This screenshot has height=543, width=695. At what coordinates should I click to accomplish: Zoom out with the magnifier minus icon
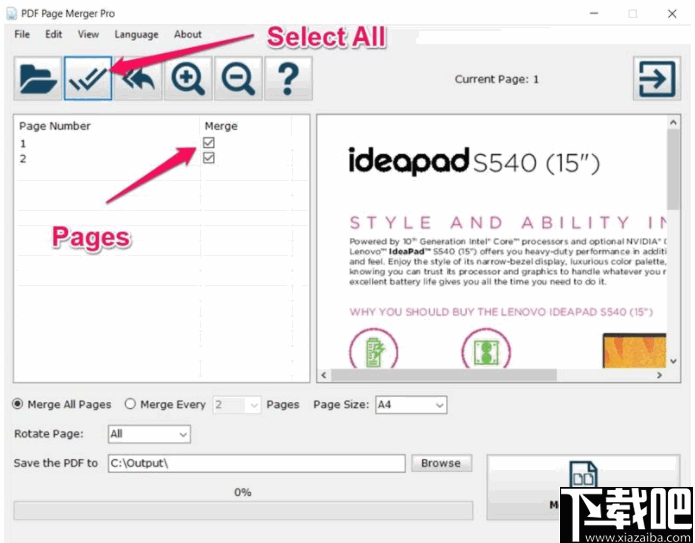pos(238,78)
